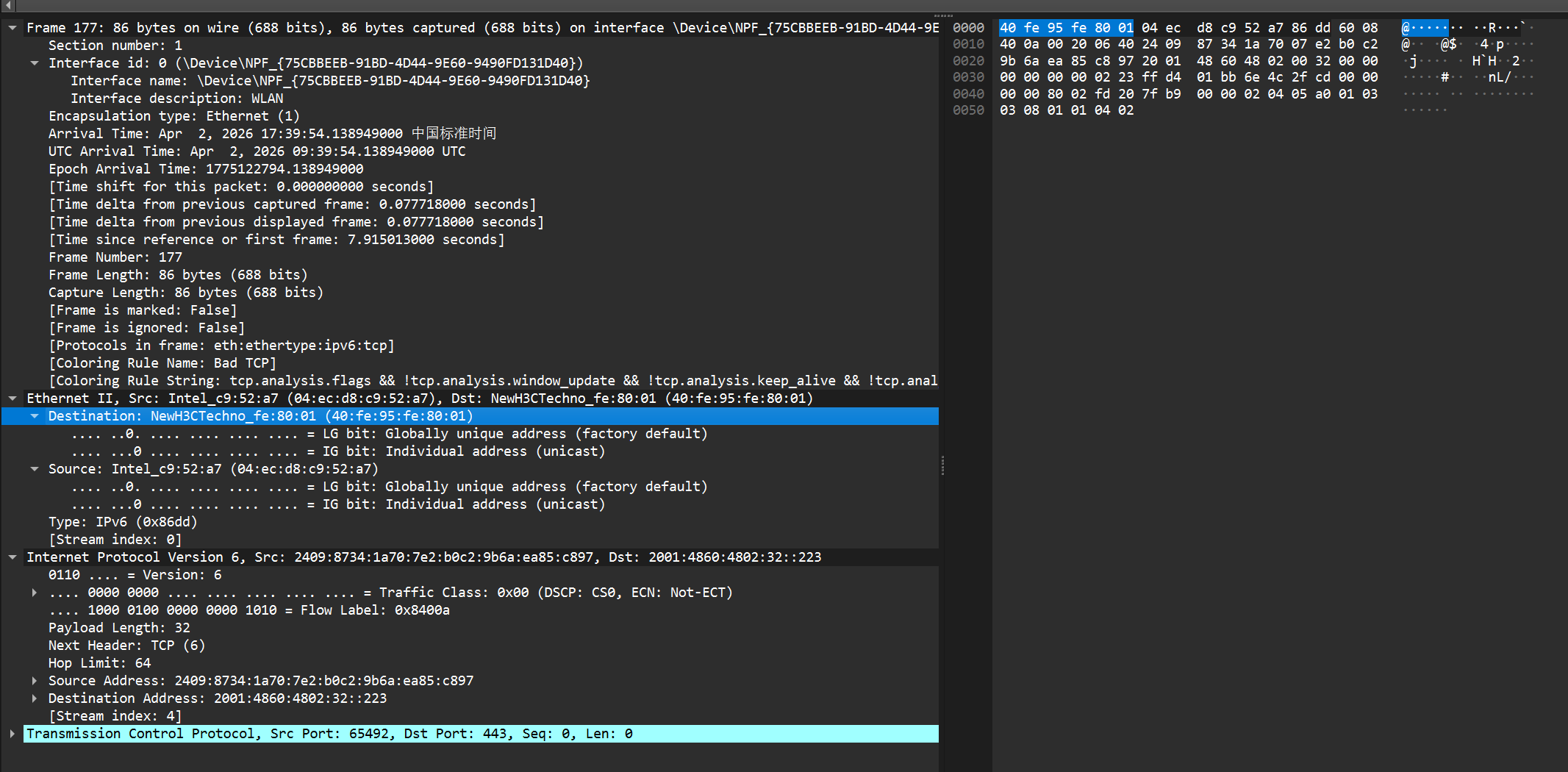Select the Hop Limit: 64 field

(99, 663)
